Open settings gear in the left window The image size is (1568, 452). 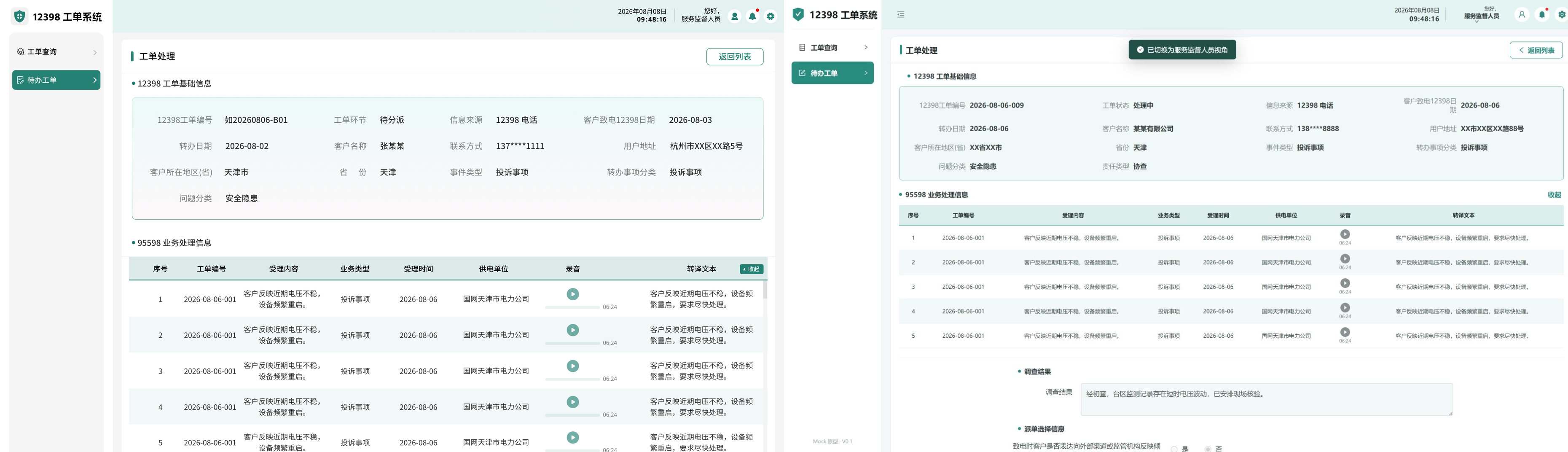tap(771, 16)
